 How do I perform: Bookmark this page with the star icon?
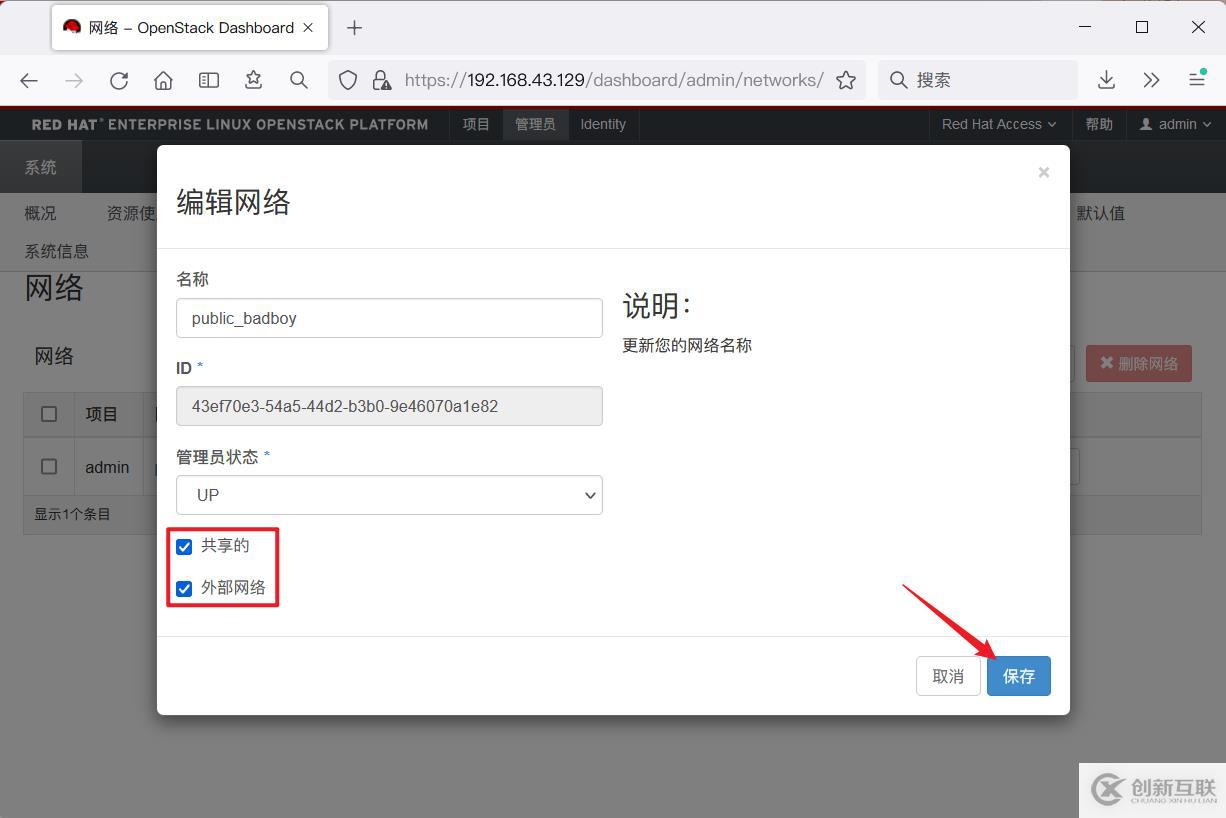pos(846,80)
